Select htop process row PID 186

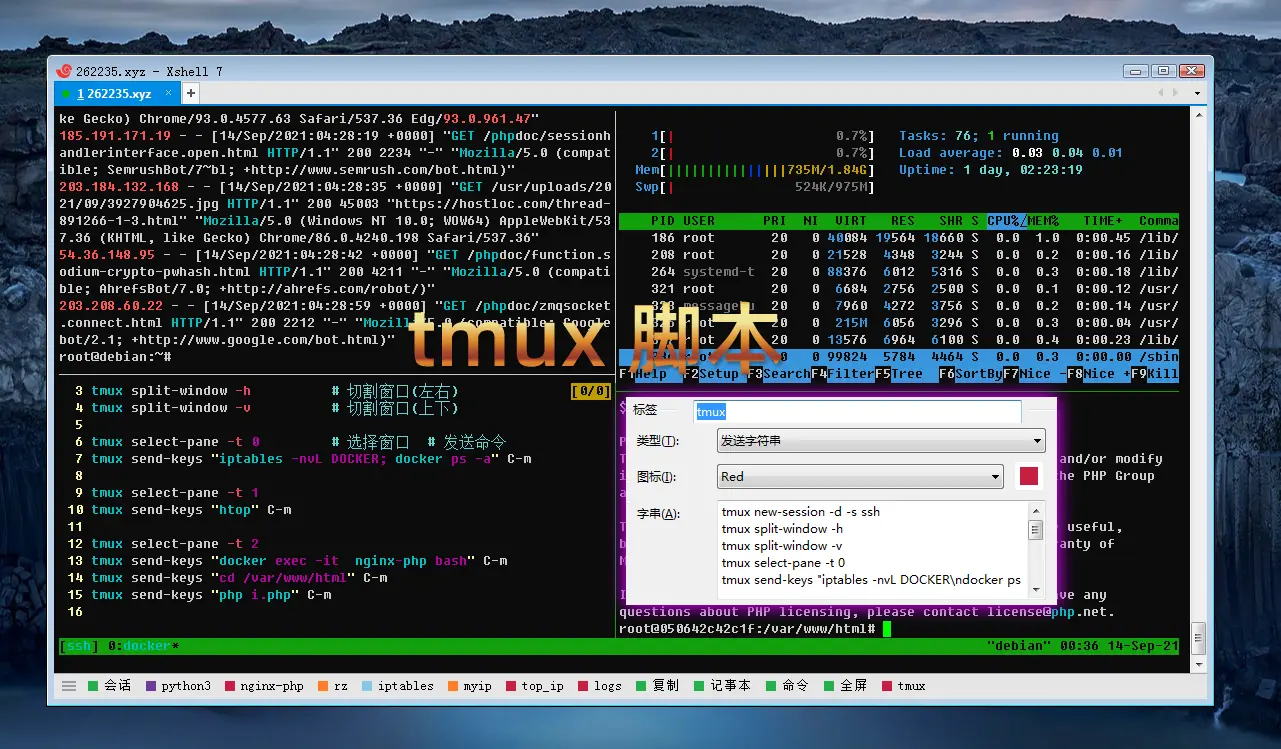899,238
